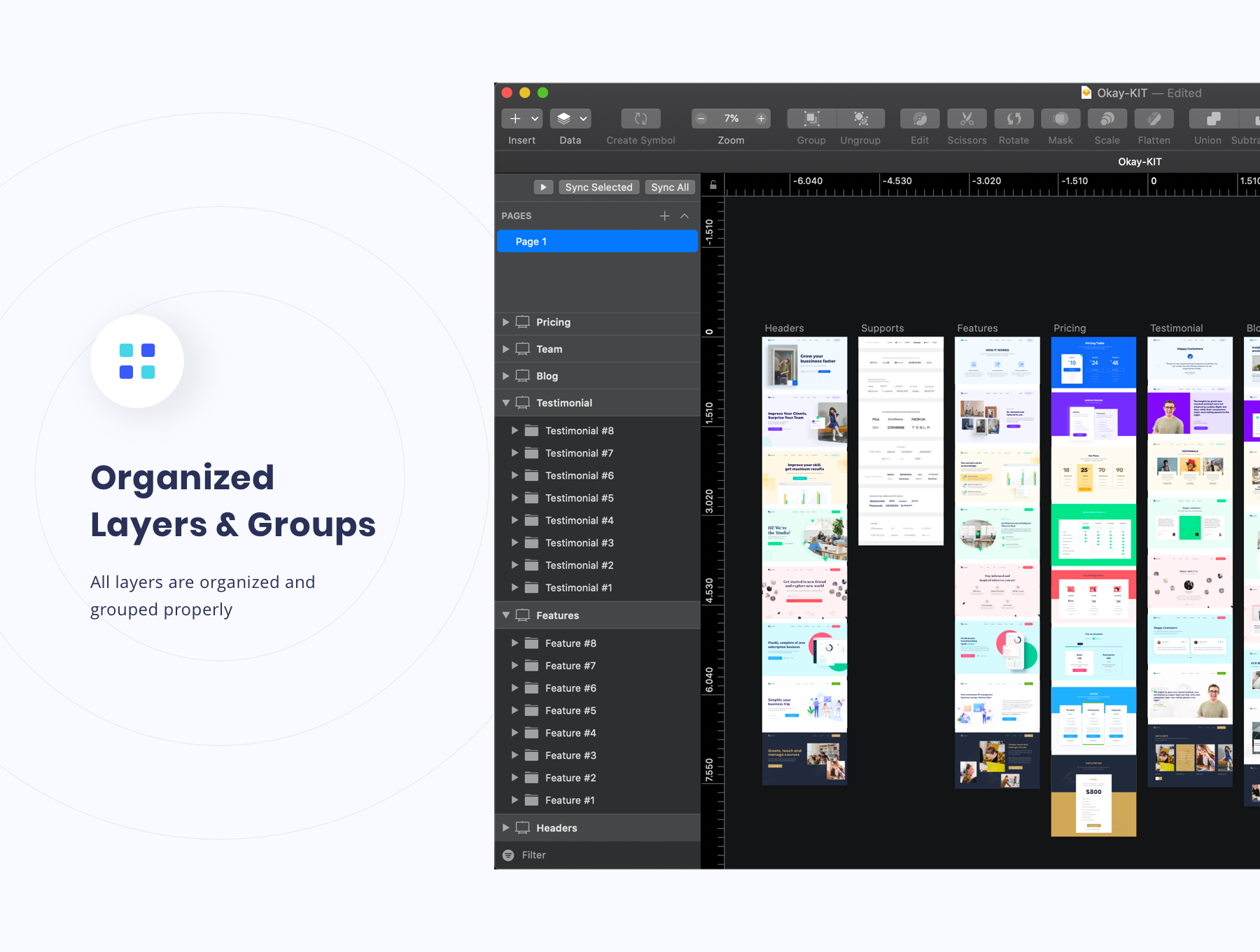1260x952 pixels.
Task: Collapse the Pages list chevron
Action: 685,216
